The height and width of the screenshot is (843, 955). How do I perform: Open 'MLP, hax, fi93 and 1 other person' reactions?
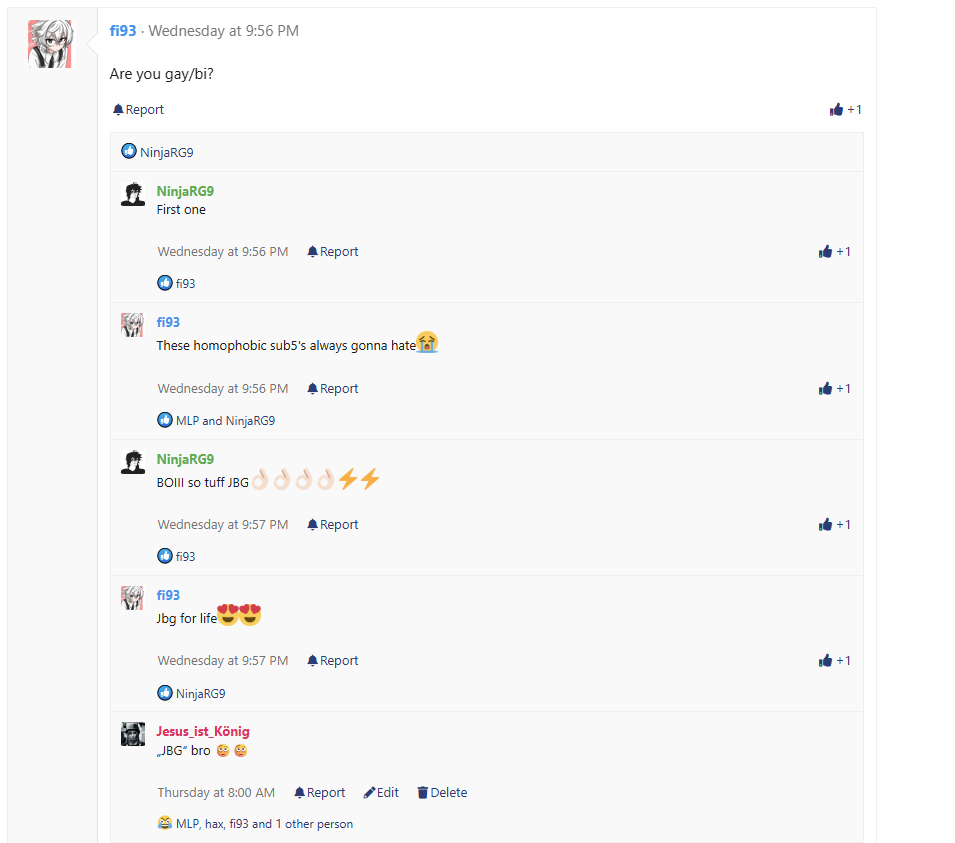click(x=264, y=824)
